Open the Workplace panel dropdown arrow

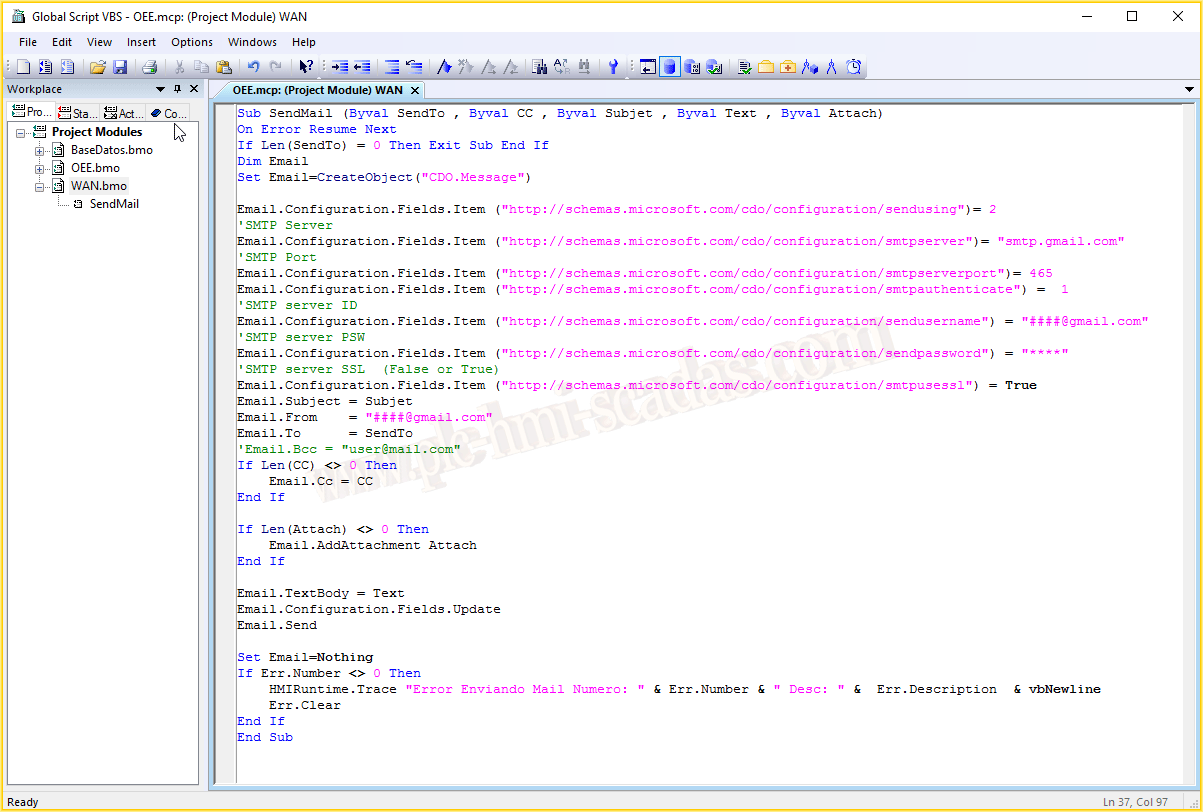click(160, 89)
